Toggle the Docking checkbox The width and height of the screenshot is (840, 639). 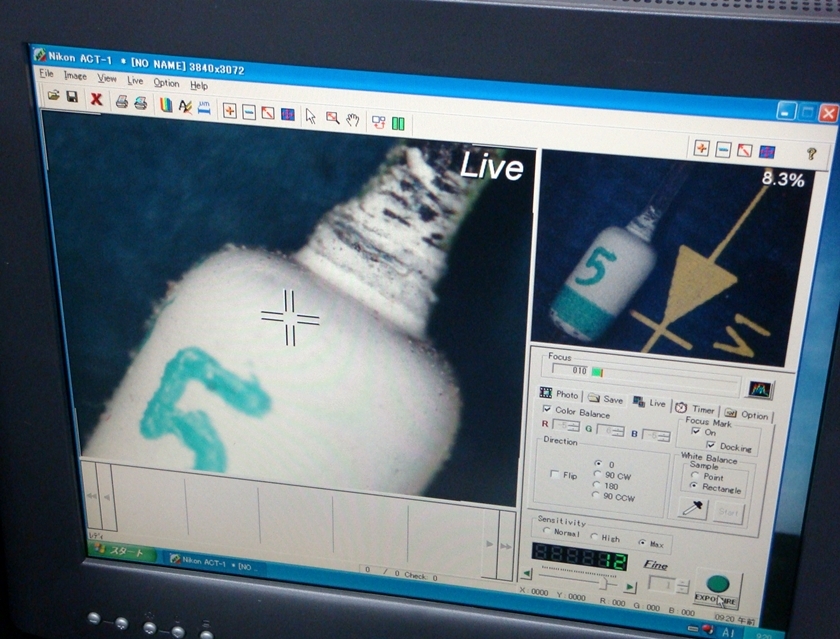click(711, 445)
